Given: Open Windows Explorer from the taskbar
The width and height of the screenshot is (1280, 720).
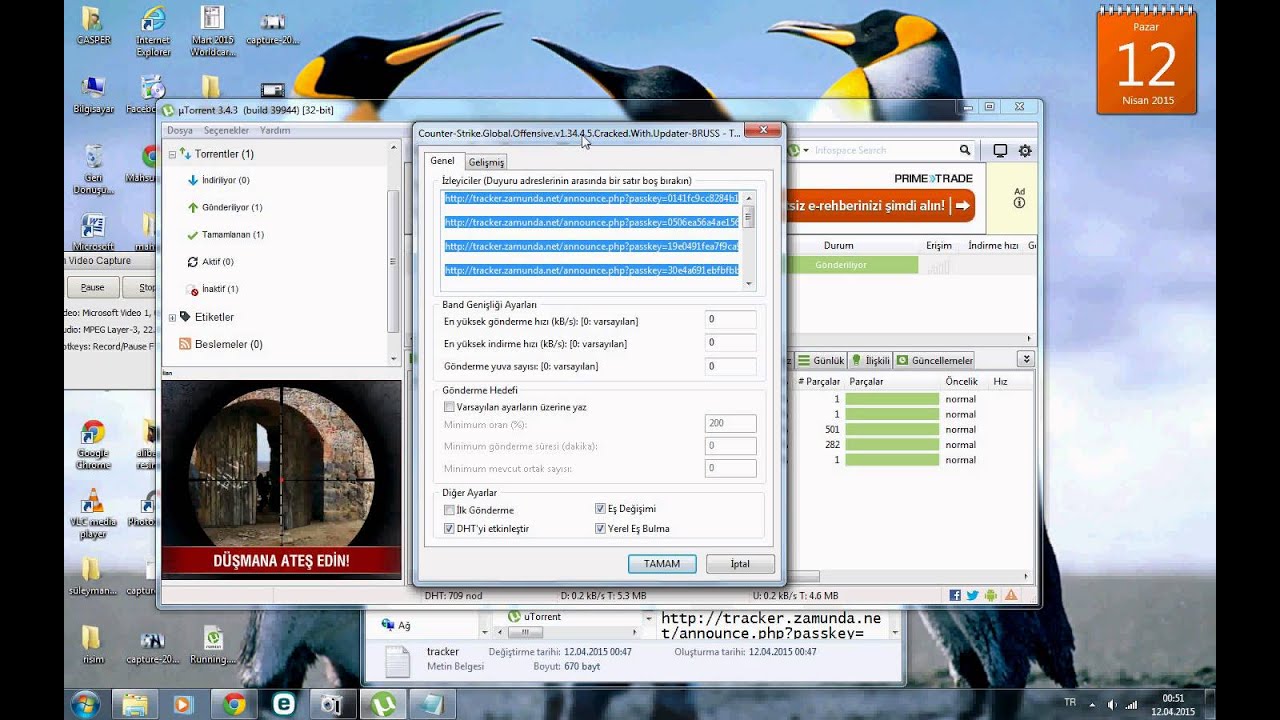Looking at the screenshot, I should coord(136,704).
